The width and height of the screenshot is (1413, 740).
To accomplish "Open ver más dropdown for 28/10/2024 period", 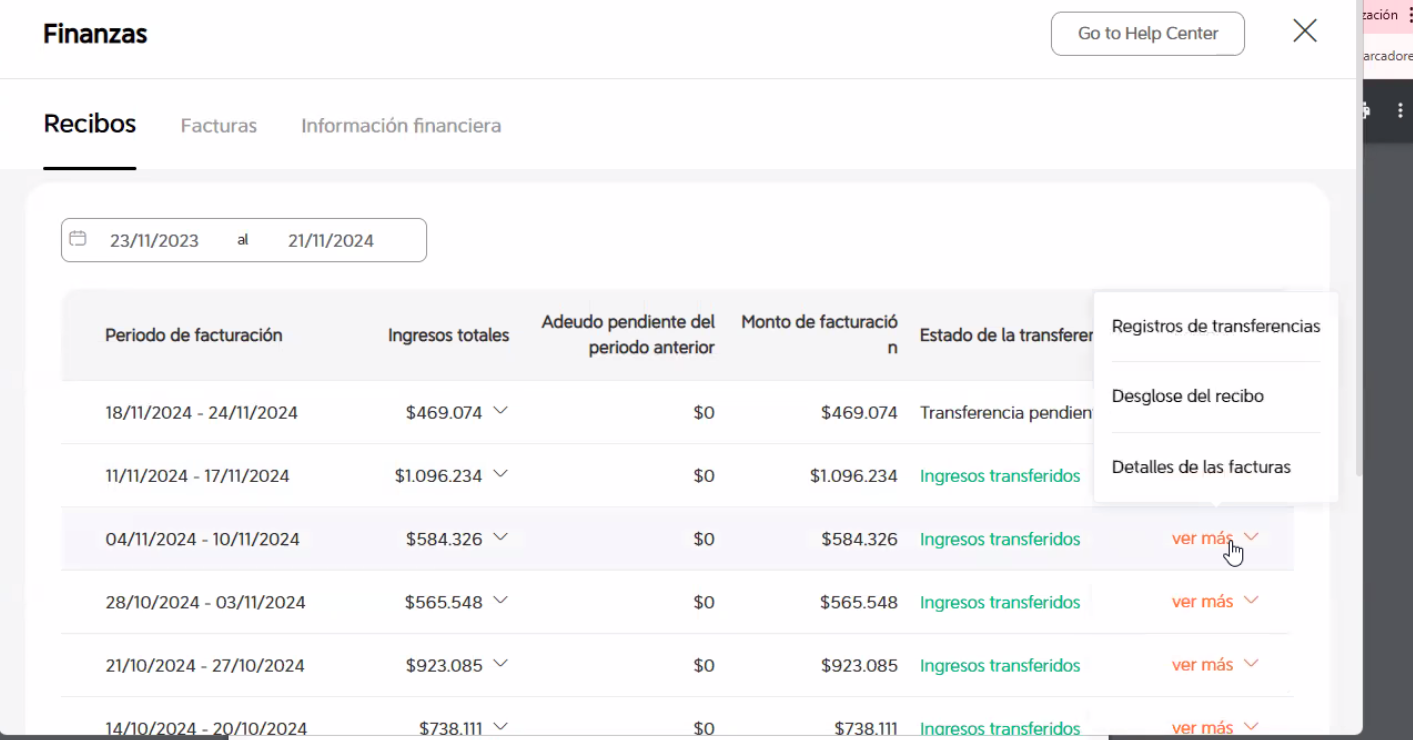I will point(1214,601).
